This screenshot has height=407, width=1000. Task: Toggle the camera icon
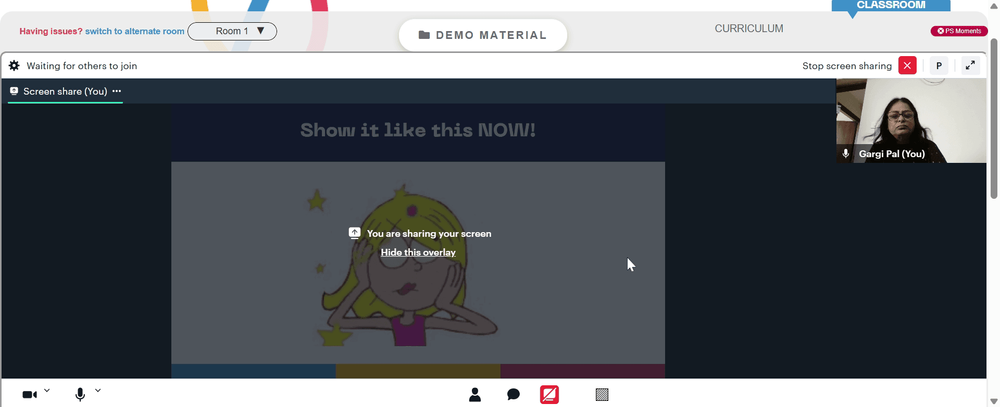(29, 395)
